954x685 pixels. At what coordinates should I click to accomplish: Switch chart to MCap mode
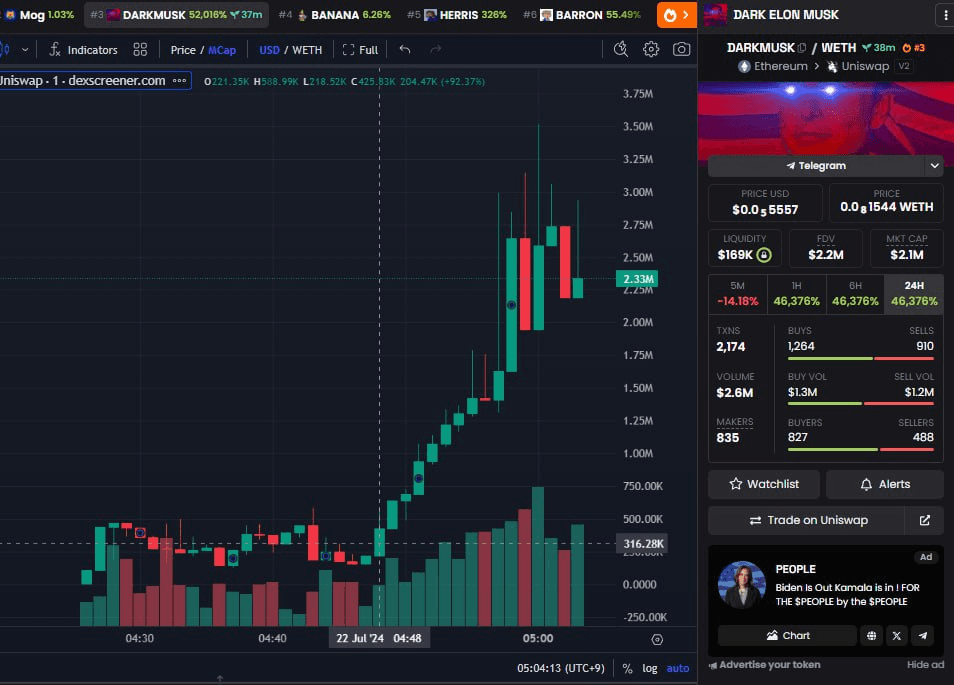coord(222,50)
